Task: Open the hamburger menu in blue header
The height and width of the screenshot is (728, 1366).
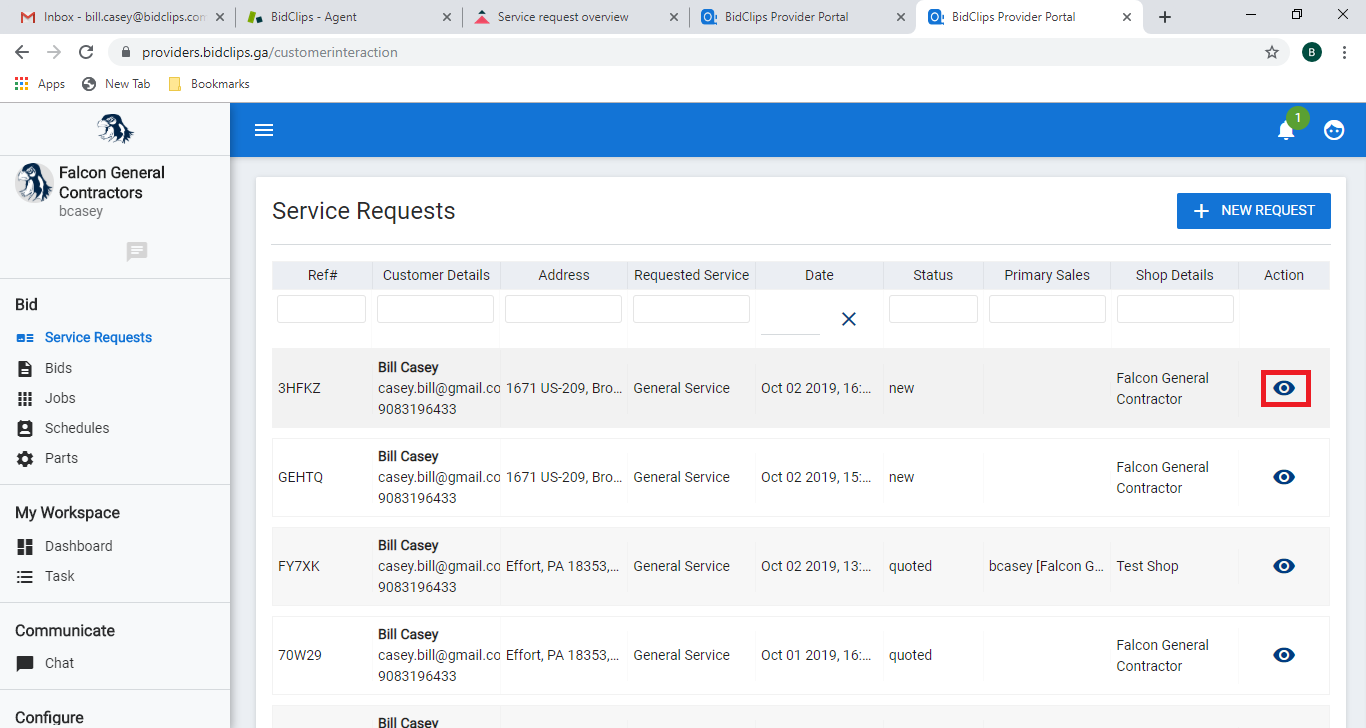Action: (x=264, y=130)
